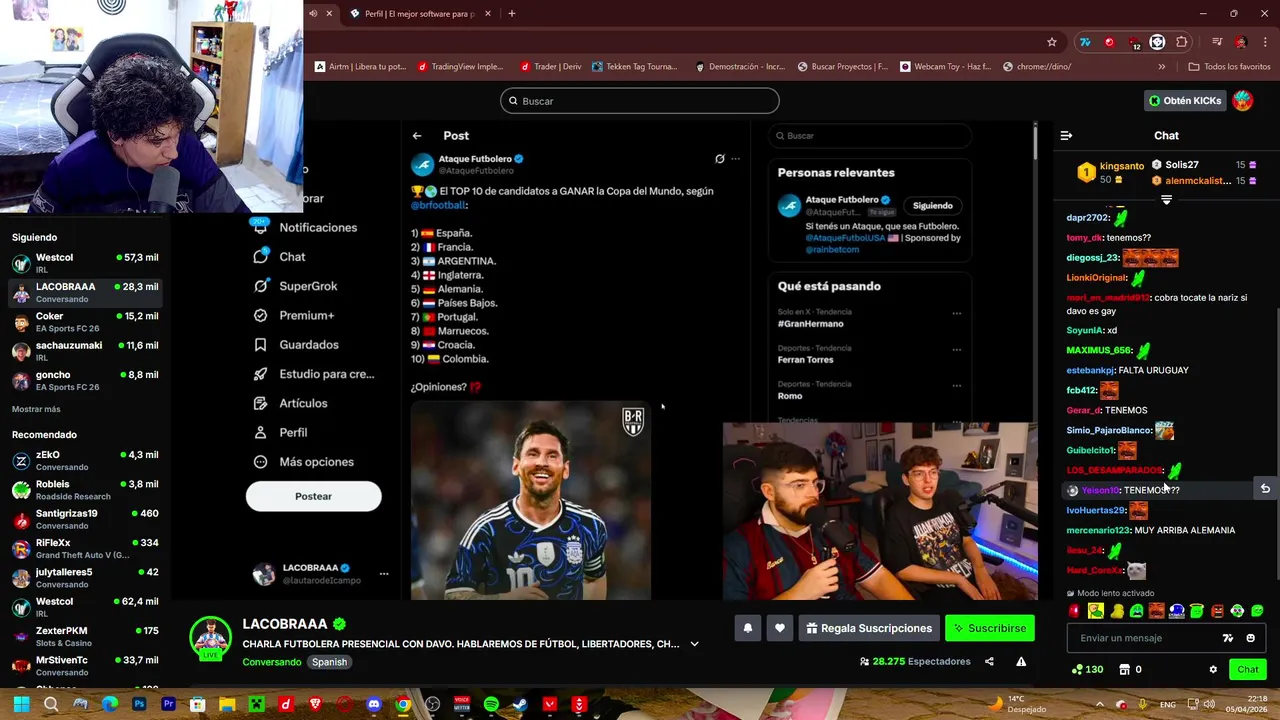Click the X Buscar search field

click(x=870, y=135)
